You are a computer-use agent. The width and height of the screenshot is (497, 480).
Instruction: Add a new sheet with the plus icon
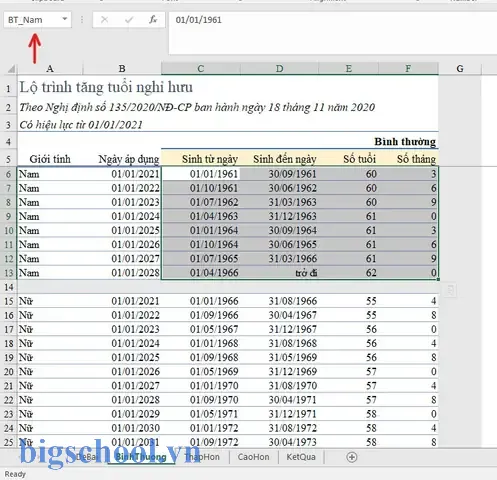[352, 457]
